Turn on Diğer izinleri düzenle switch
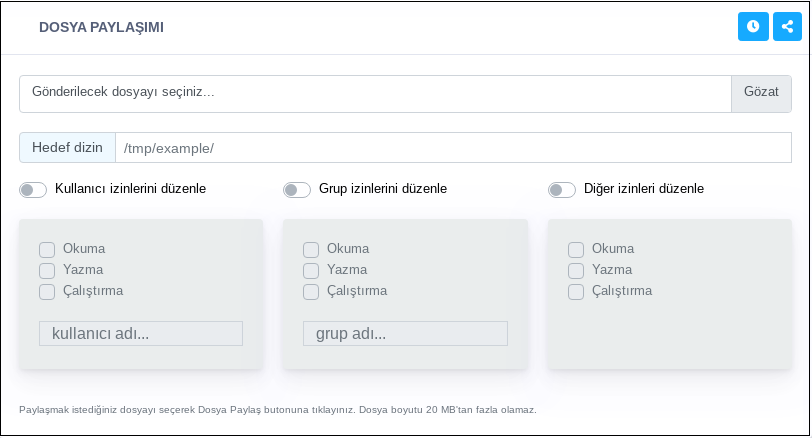 [x=562, y=189]
